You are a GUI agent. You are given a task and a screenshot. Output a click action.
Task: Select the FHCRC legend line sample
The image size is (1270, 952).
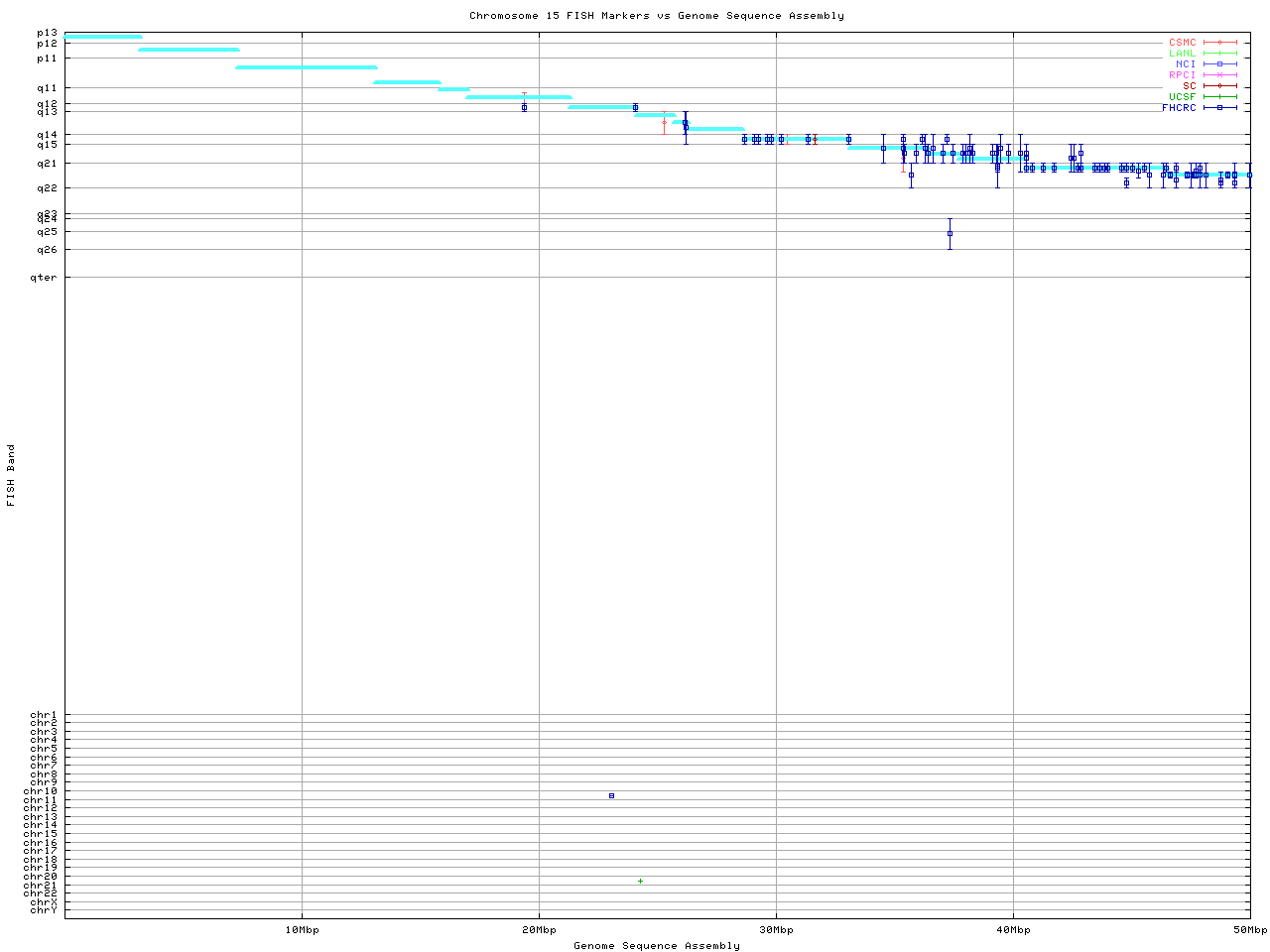point(1219,108)
